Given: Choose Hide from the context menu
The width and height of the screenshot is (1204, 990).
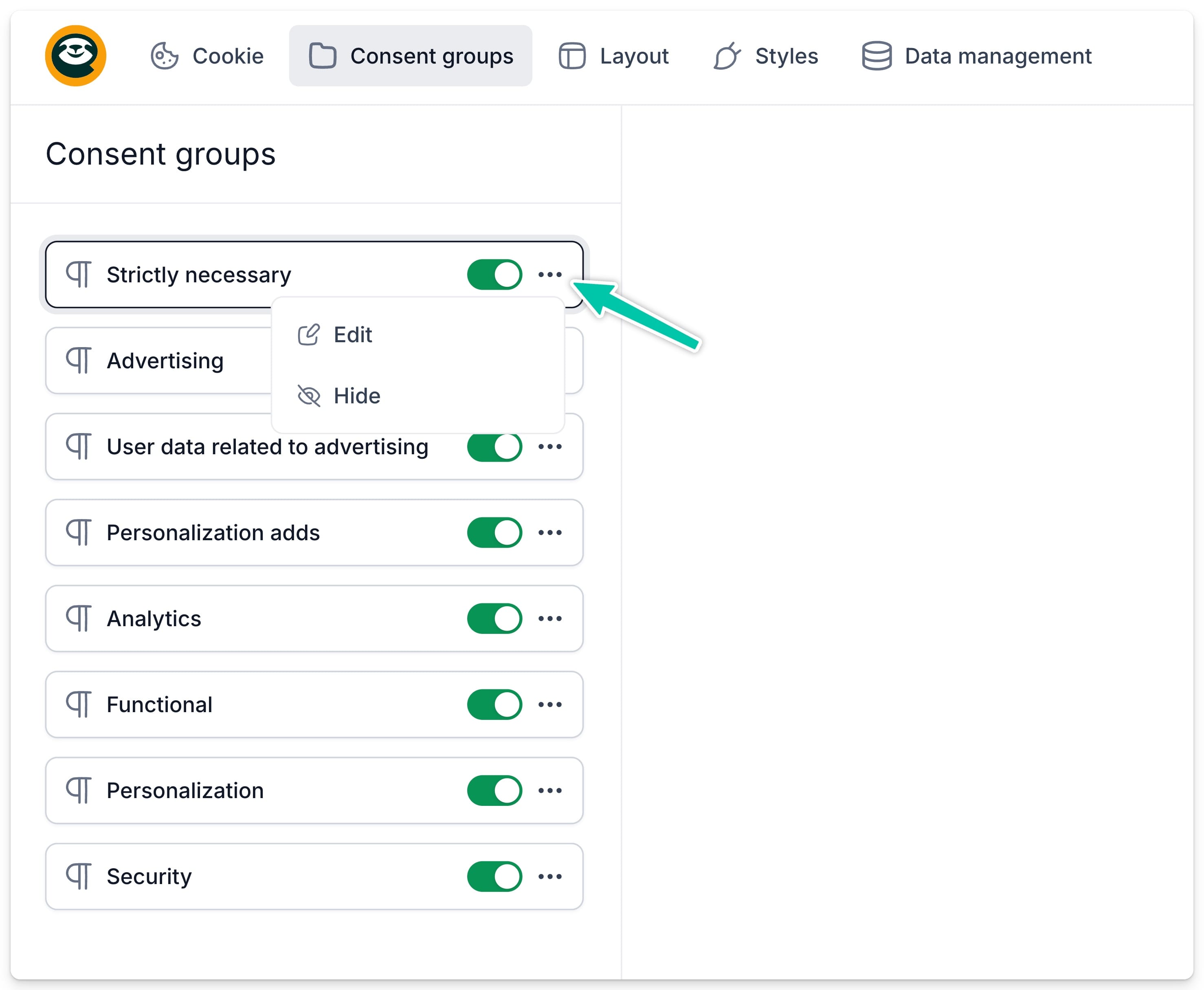Looking at the screenshot, I should click(418, 396).
